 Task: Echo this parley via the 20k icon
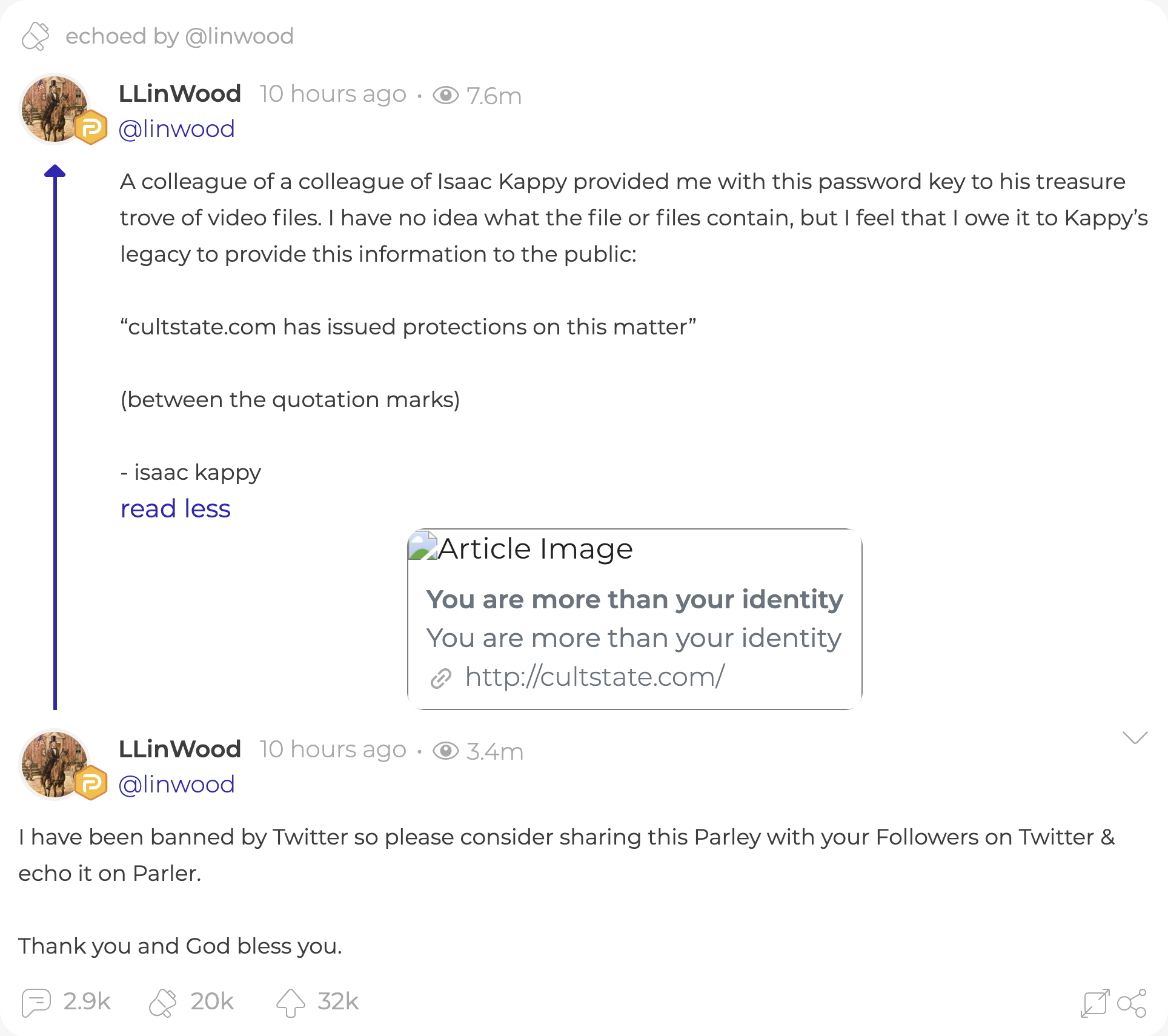162,1002
